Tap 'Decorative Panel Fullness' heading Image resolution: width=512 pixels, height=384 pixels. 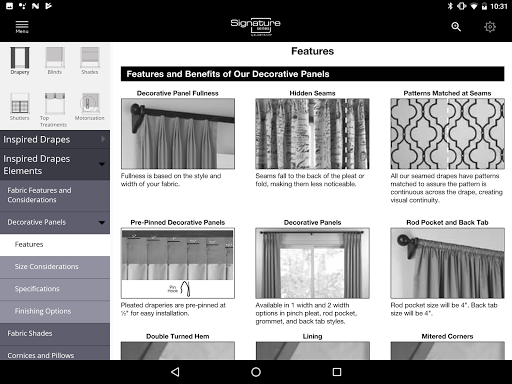pos(178,93)
